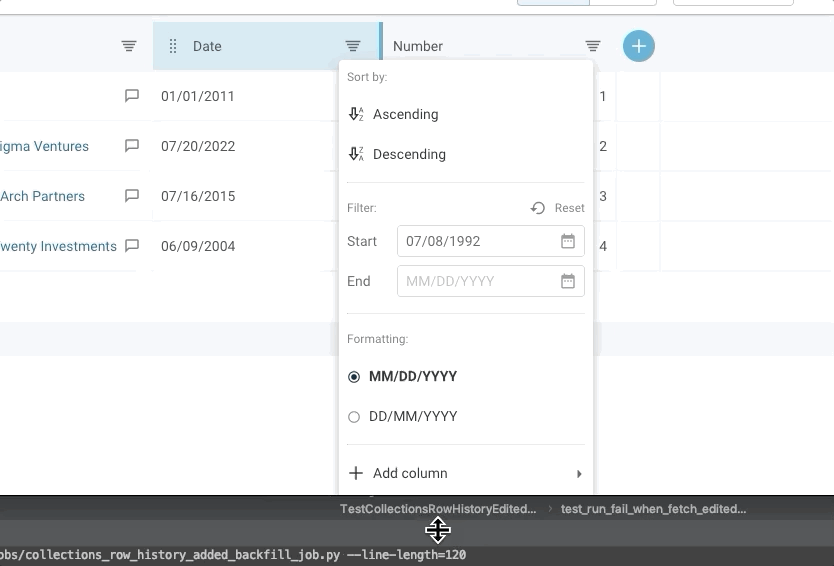
Task: Open Arch Partners link
Action: click(x=43, y=196)
